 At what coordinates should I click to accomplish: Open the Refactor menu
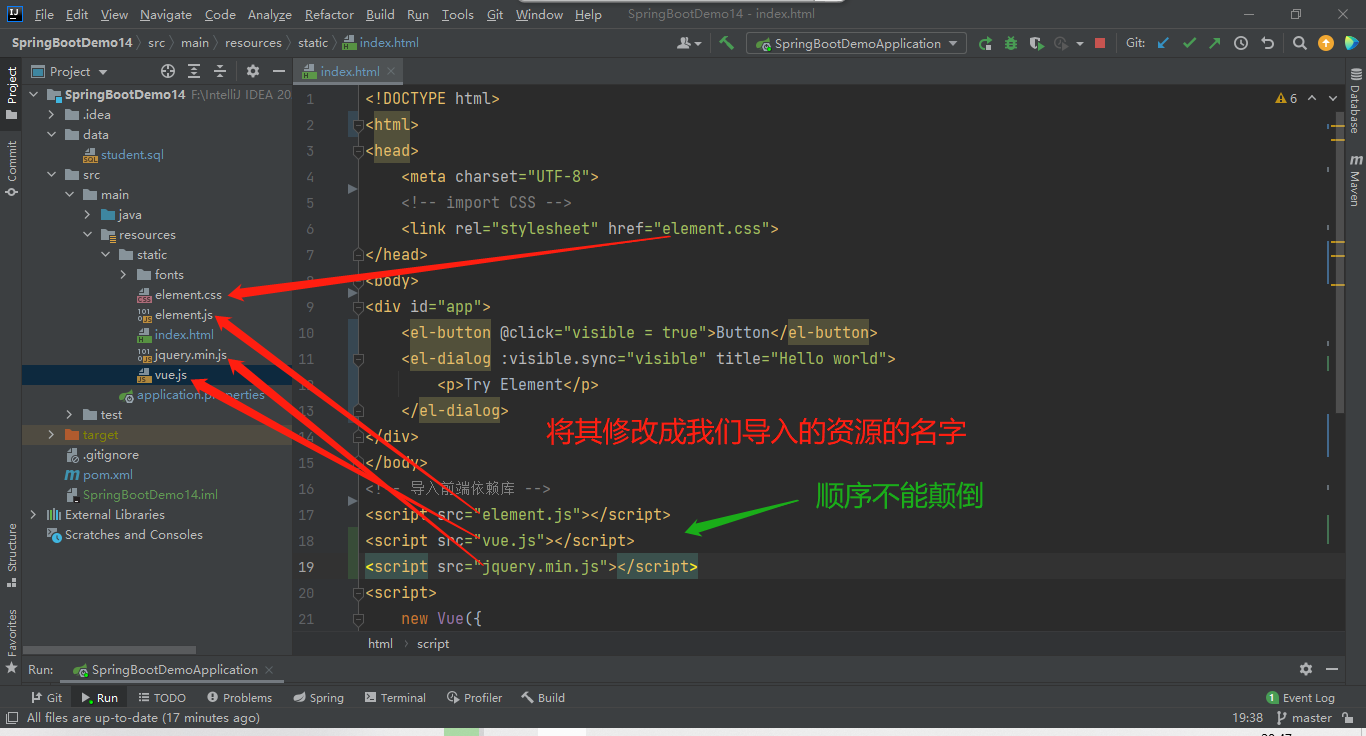[329, 14]
